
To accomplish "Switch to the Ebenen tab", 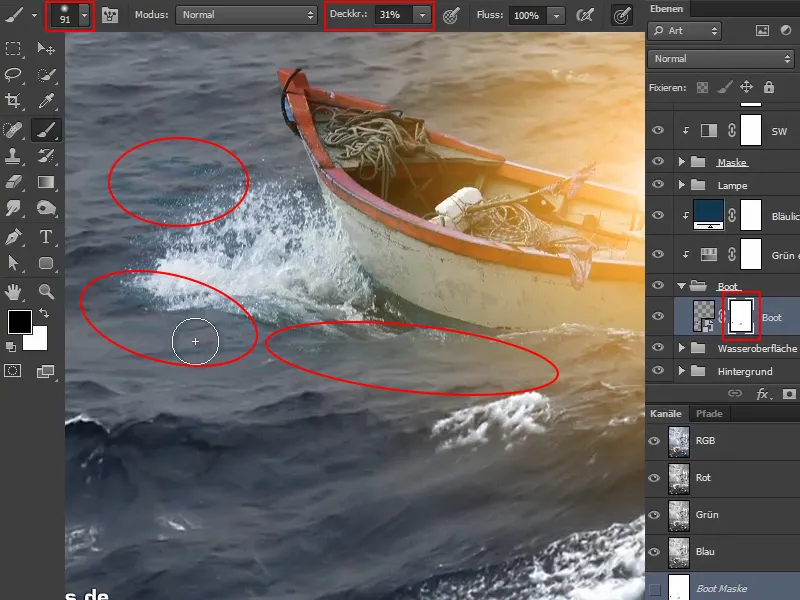I will 666,9.
